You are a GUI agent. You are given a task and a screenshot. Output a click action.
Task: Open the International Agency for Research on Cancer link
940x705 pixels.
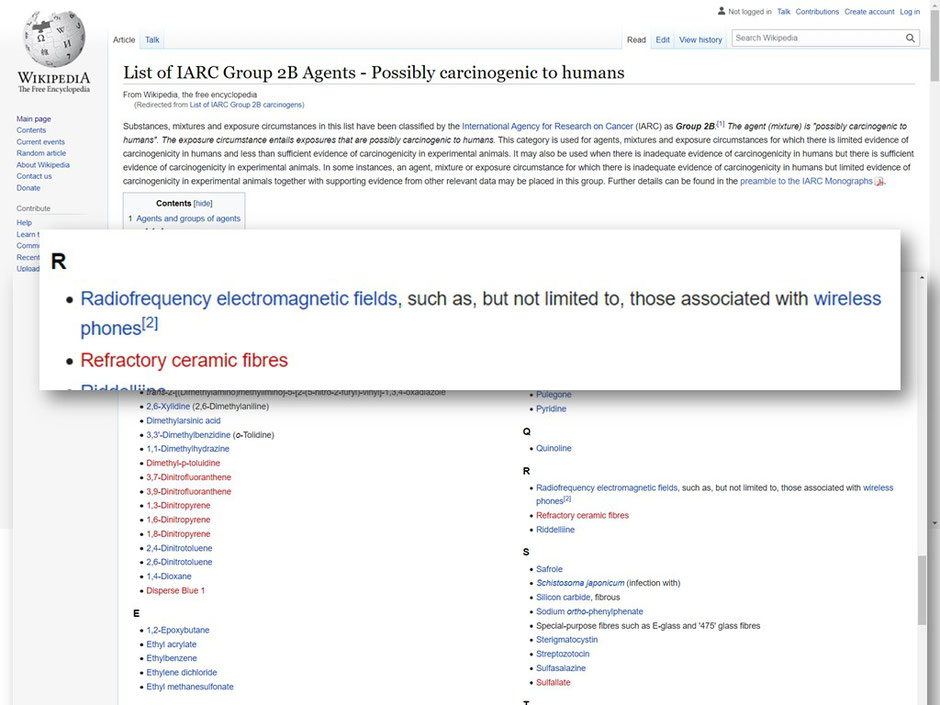tap(547, 126)
